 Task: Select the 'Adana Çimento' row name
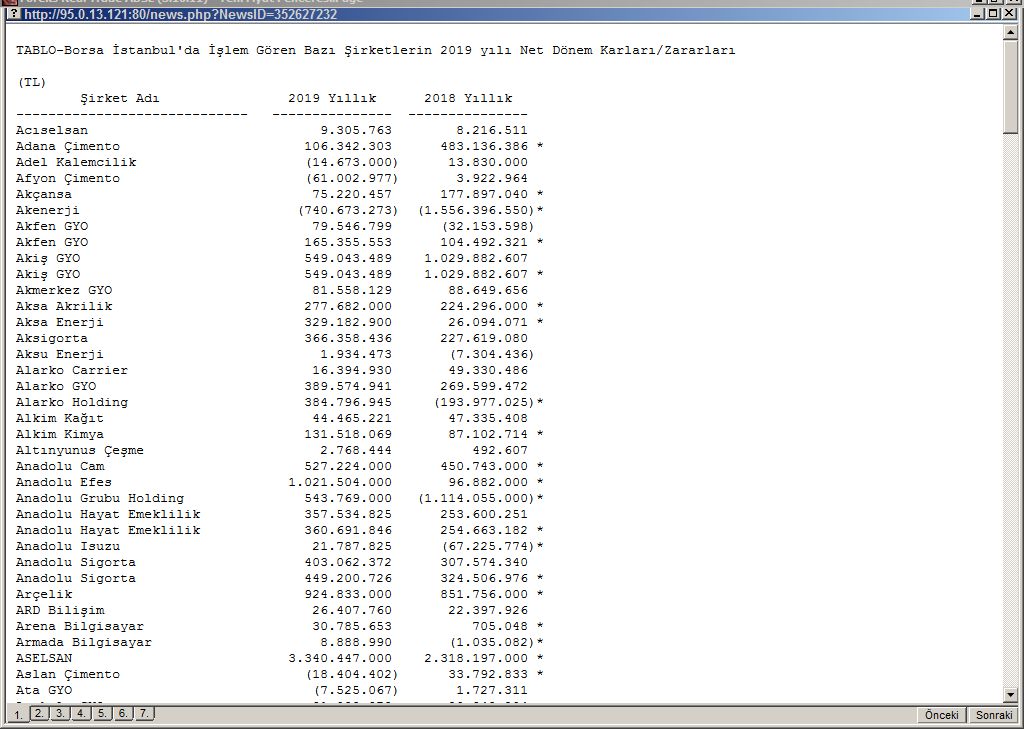(68, 146)
